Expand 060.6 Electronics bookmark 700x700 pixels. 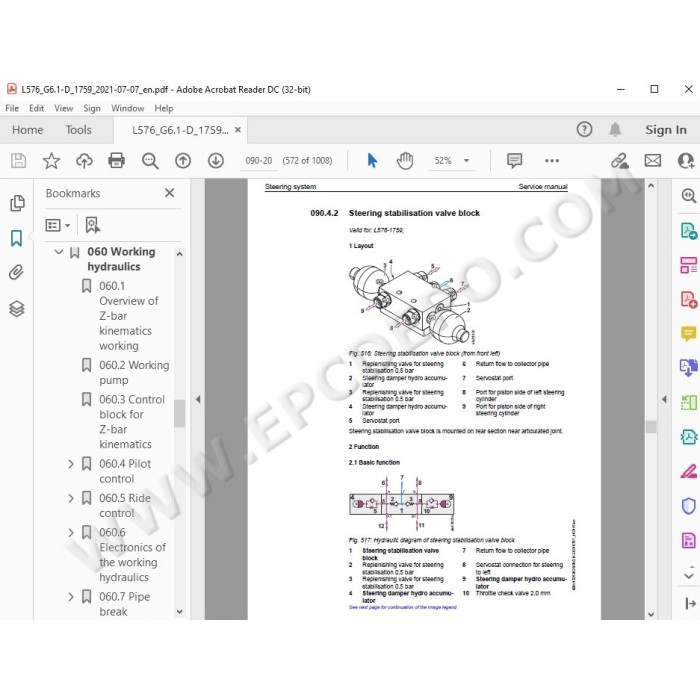(71, 533)
